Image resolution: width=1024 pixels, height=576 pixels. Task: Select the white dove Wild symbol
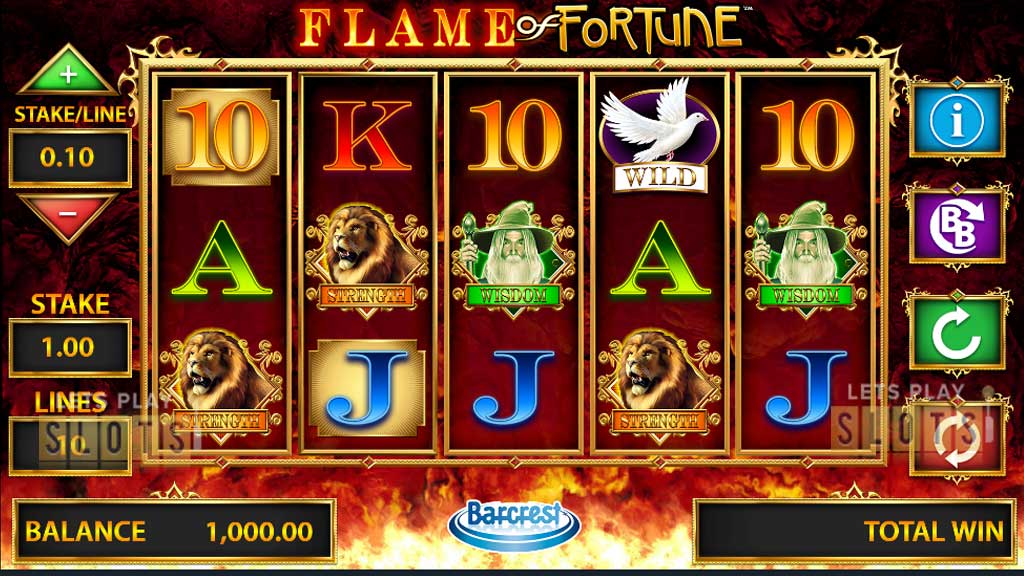(660, 135)
